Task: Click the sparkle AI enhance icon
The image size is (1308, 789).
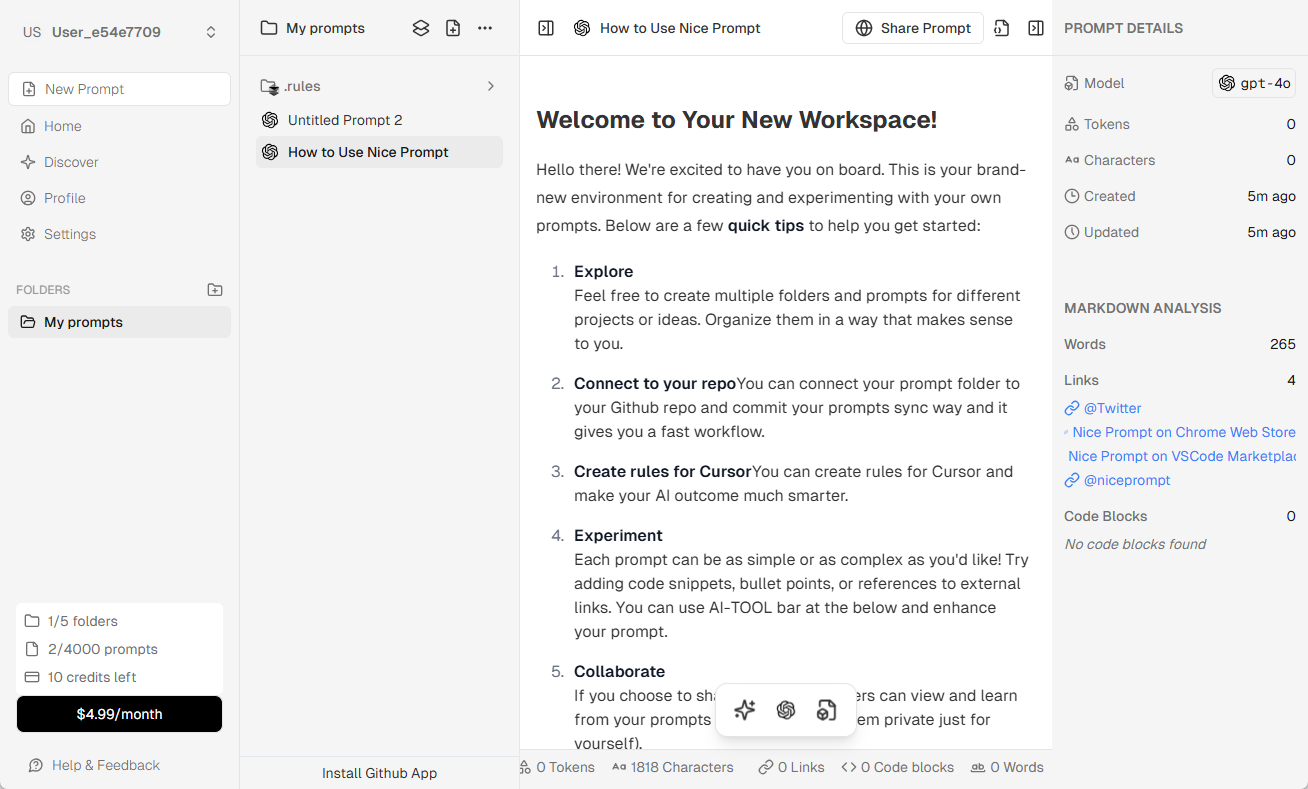Action: (x=744, y=710)
